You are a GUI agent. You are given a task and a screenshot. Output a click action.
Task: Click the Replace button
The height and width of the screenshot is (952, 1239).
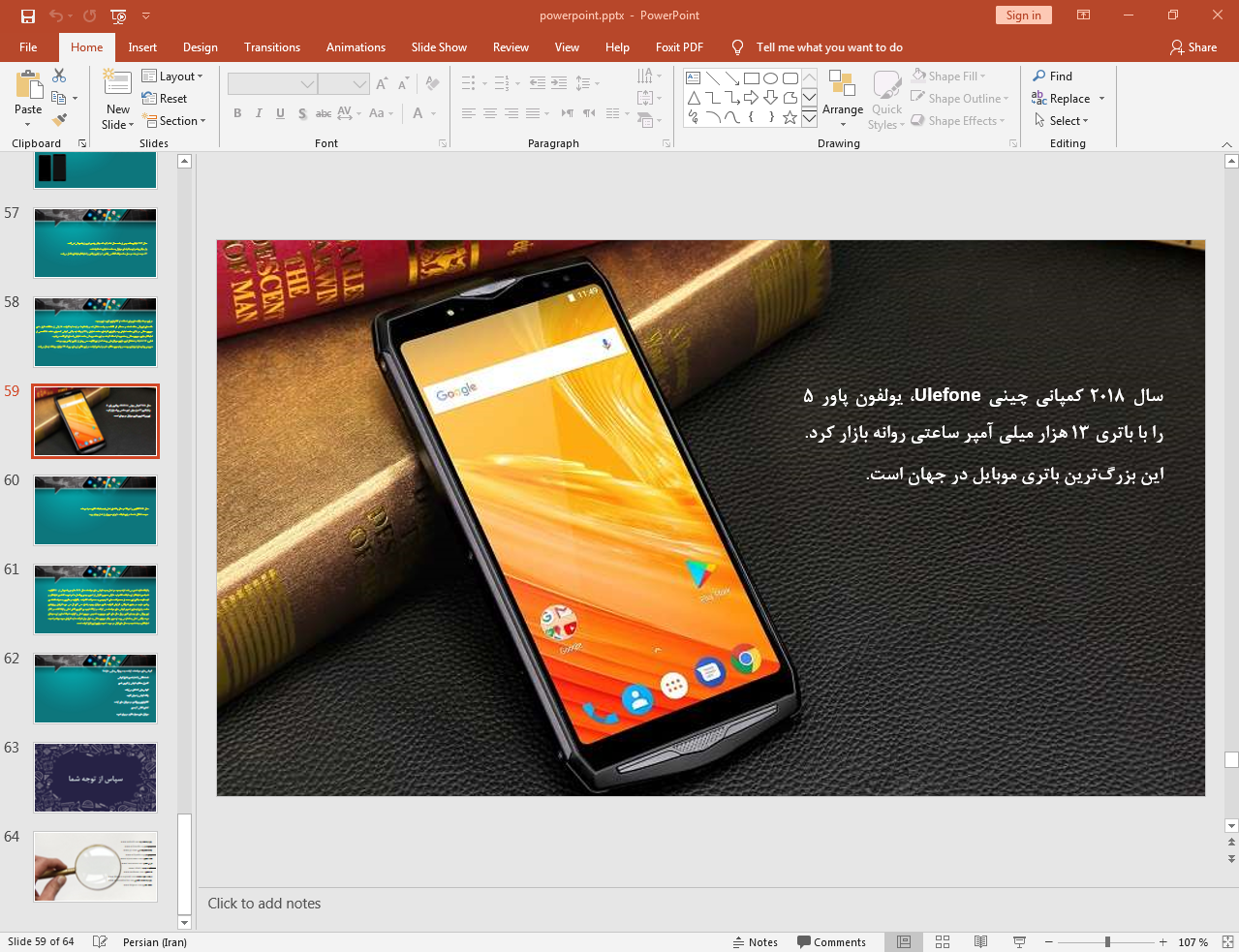(x=1061, y=98)
